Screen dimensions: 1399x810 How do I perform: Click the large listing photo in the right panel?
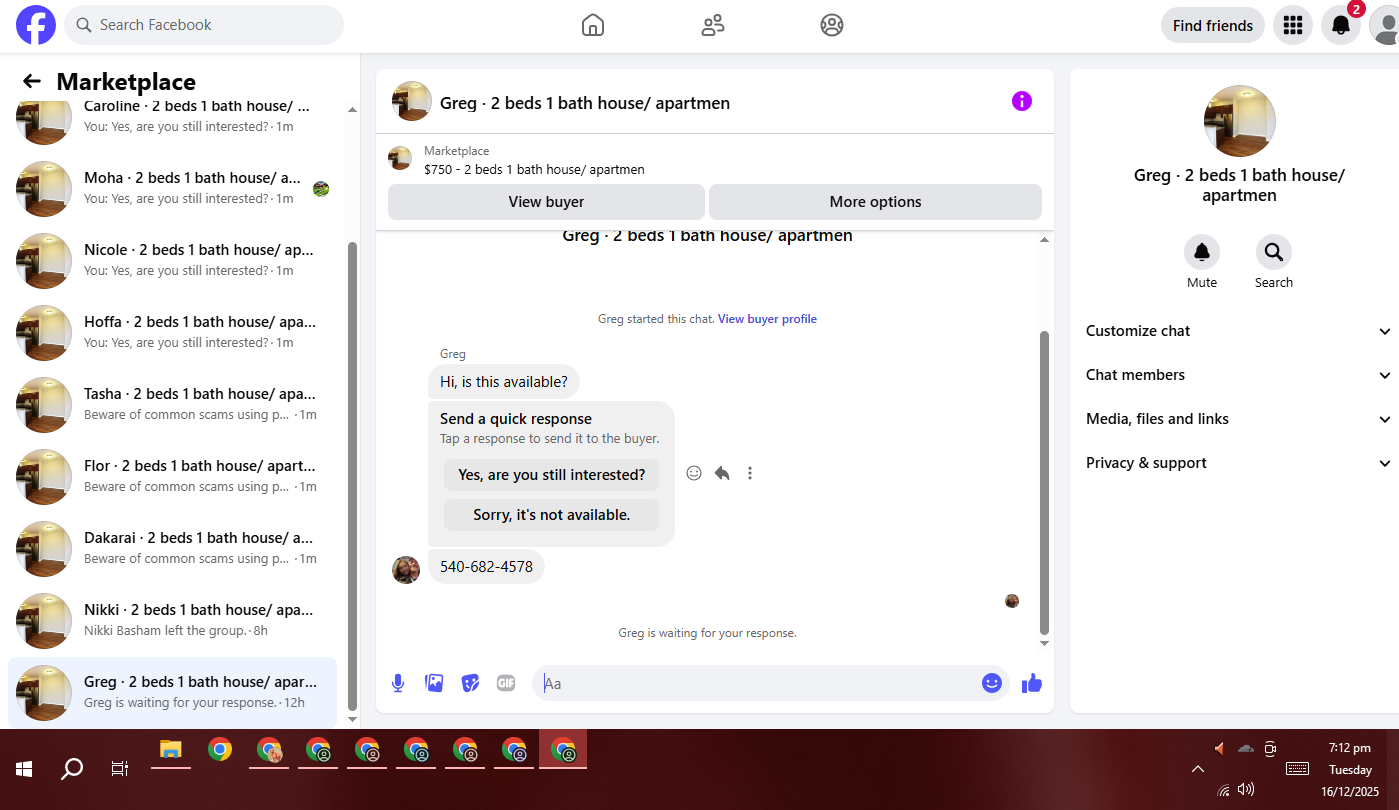pos(1239,121)
